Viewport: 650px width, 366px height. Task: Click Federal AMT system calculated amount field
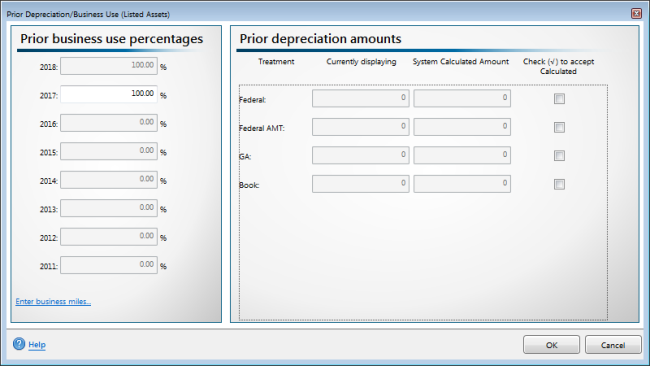point(462,127)
